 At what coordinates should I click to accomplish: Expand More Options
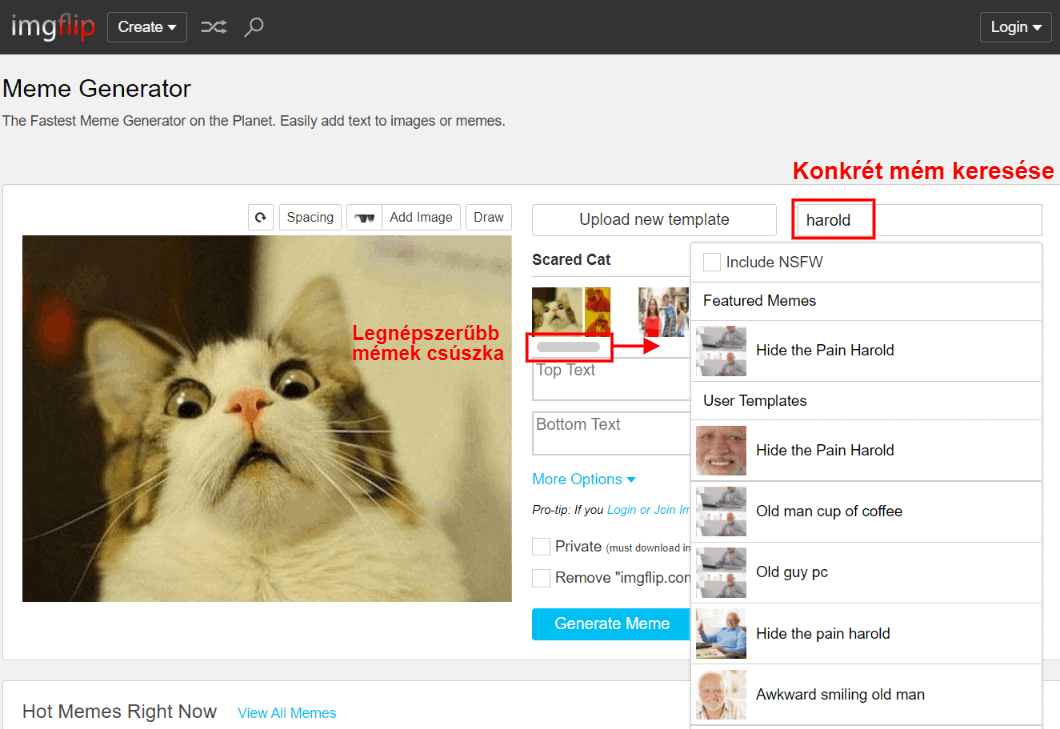click(584, 479)
